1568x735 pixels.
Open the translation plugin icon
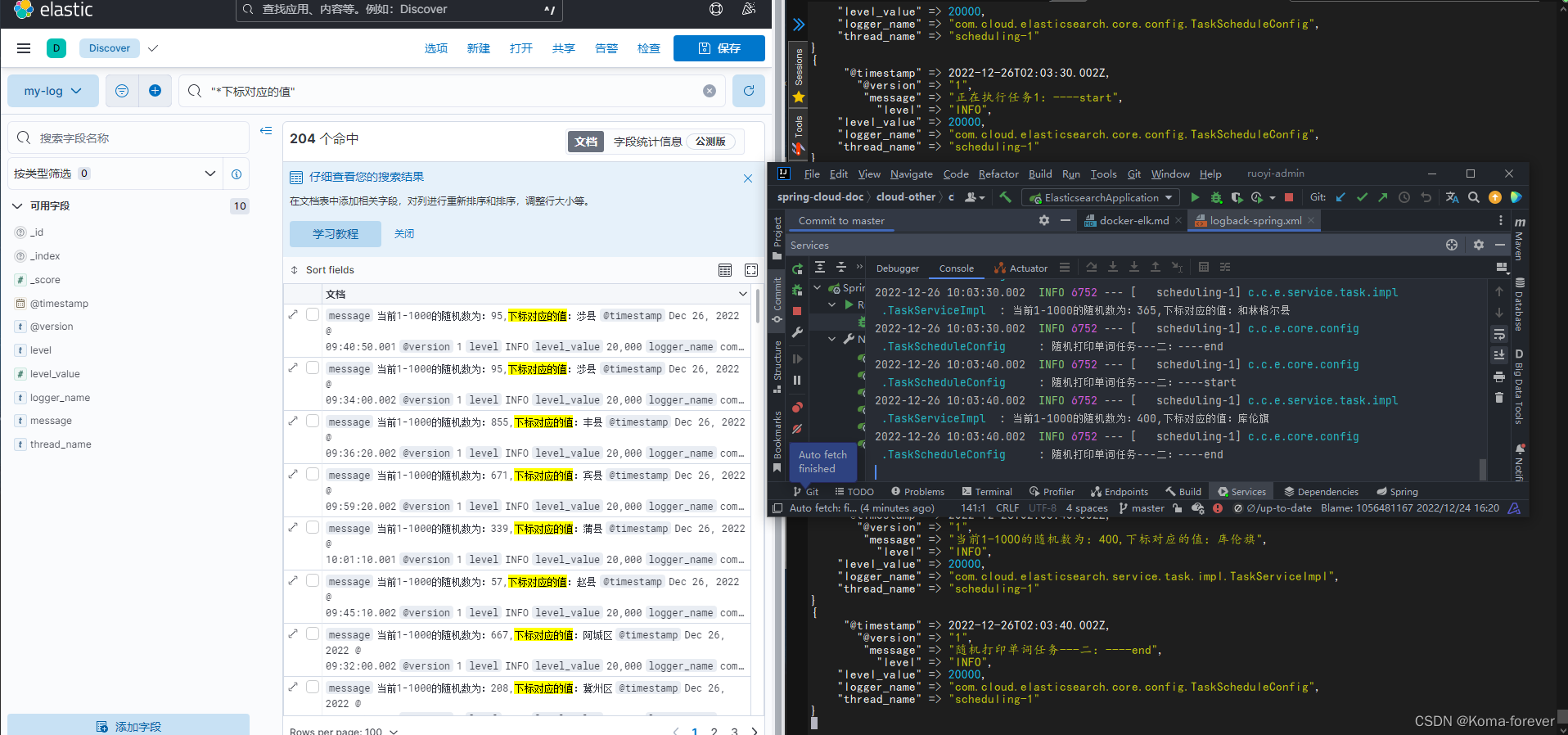click(x=1453, y=197)
